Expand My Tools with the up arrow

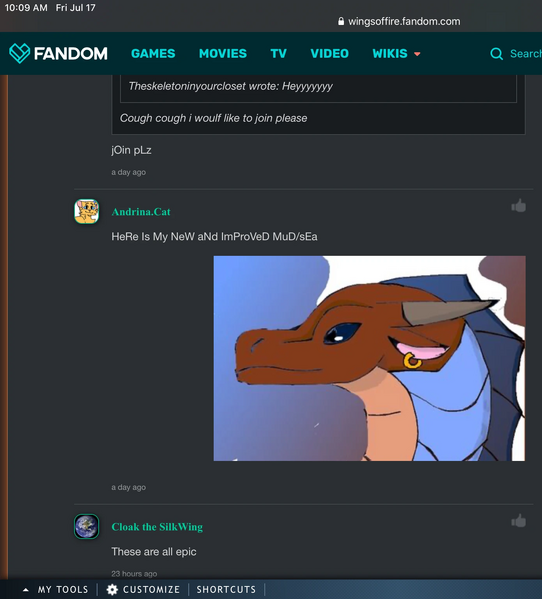pos(26,590)
